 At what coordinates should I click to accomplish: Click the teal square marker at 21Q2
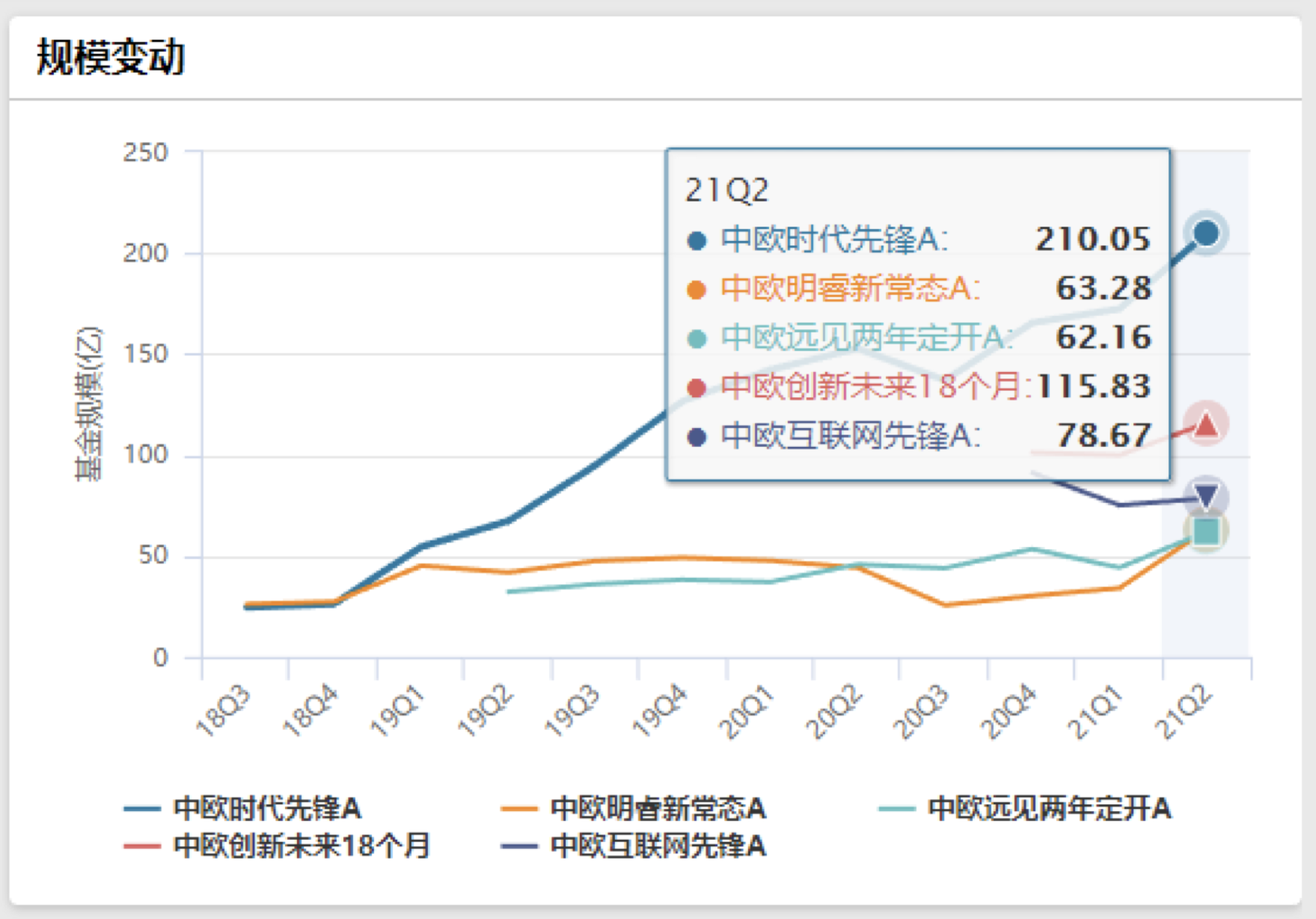(x=1205, y=531)
